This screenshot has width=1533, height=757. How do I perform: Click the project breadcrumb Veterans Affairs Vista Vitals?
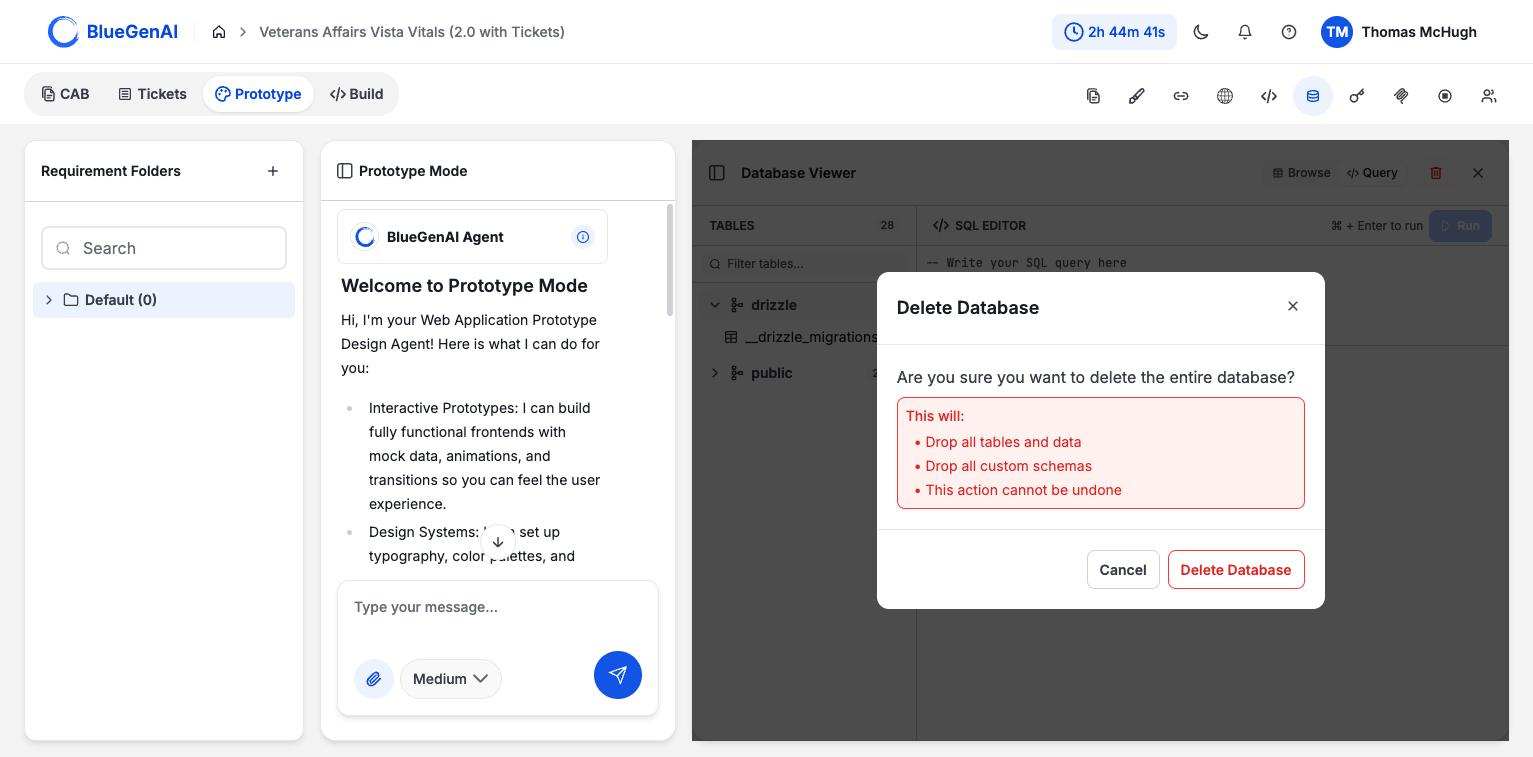point(412,32)
